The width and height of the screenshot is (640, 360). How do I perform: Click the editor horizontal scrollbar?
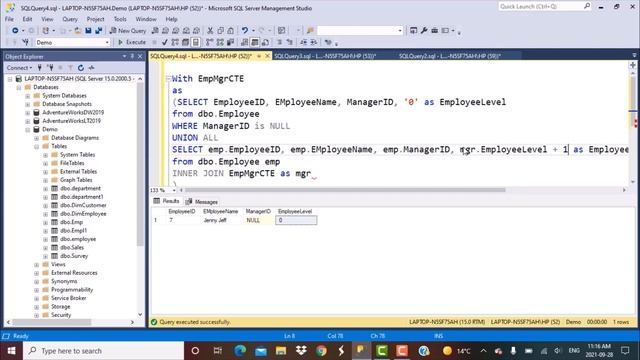pyautogui.click(x=345, y=190)
